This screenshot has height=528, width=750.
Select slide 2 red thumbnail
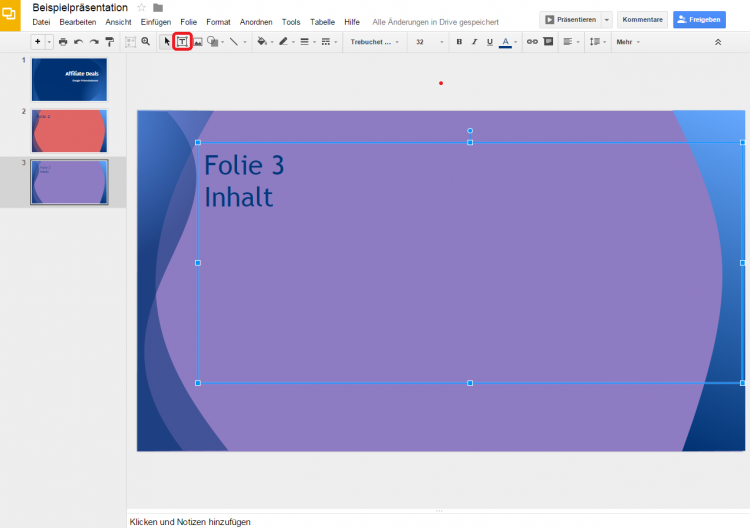coord(69,131)
